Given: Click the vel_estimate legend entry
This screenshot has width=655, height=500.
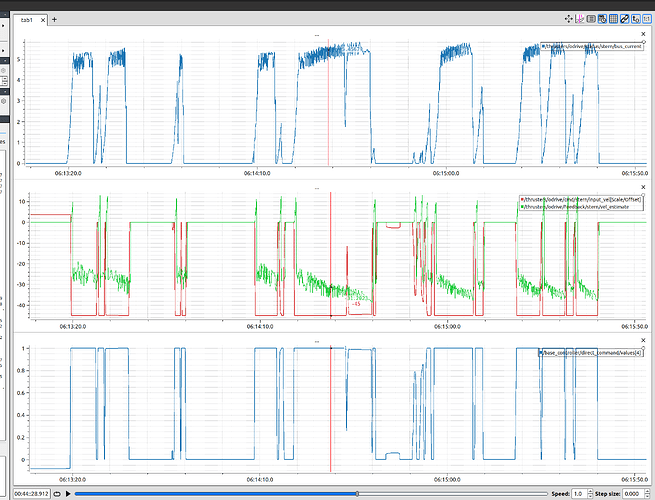Looking at the screenshot, I should click(x=575, y=207).
